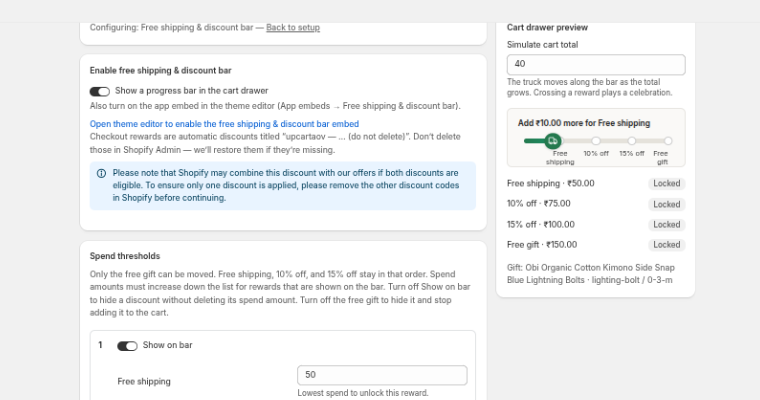
Task: Select the Free gift milestone circle
Action: (x=668, y=141)
